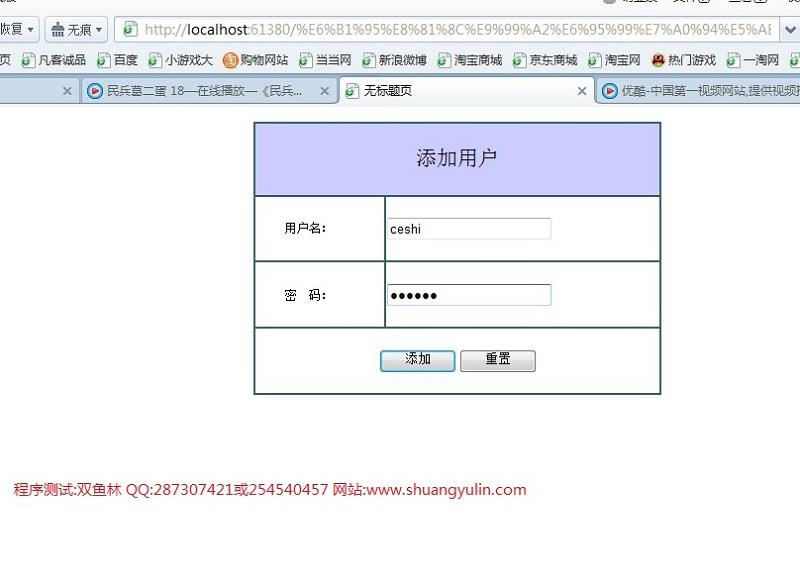This screenshot has width=800, height=580.
Task: Focus the 密码 password field
Action: click(x=469, y=295)
